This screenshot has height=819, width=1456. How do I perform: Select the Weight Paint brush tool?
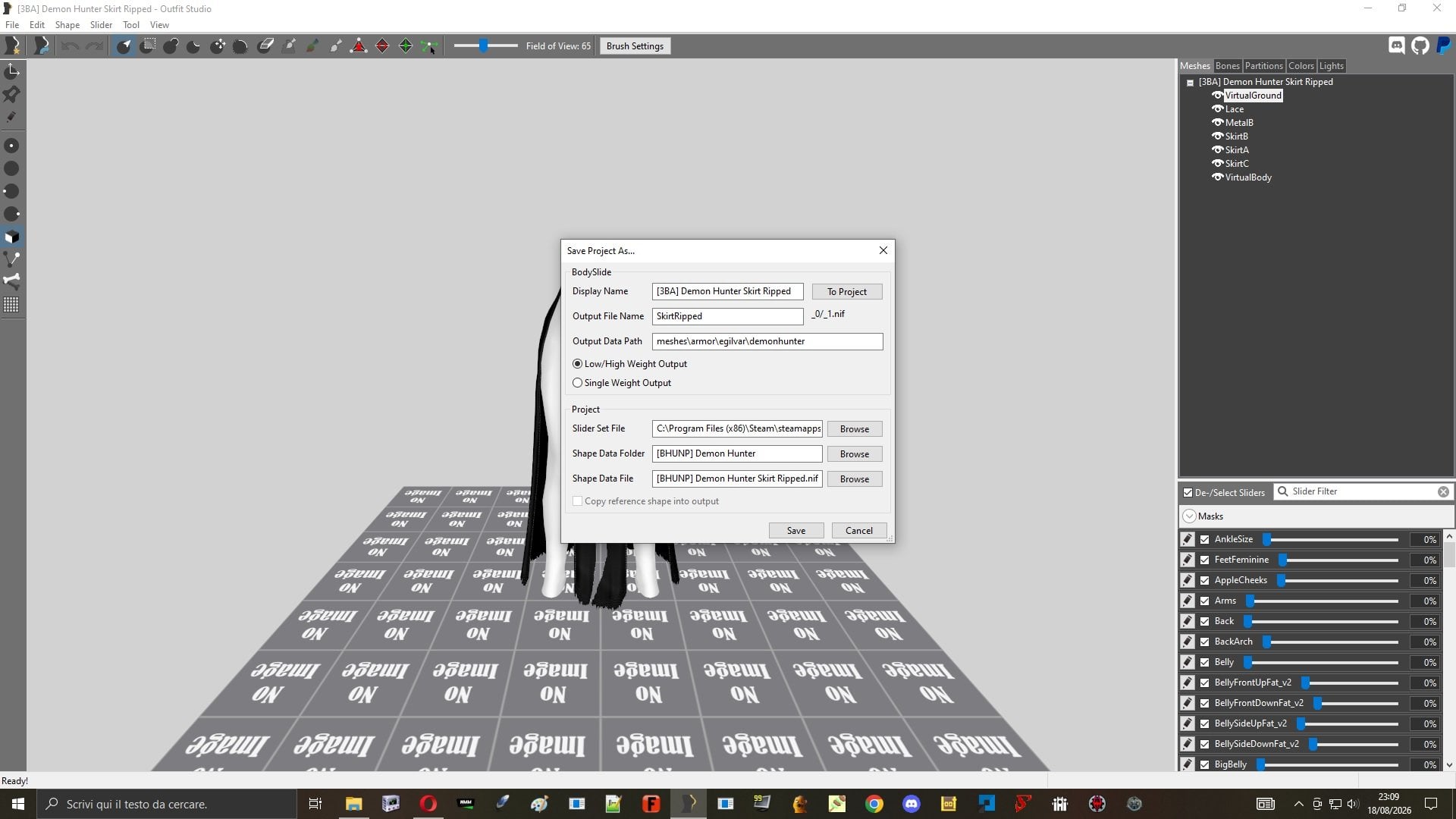coord(288,46)
